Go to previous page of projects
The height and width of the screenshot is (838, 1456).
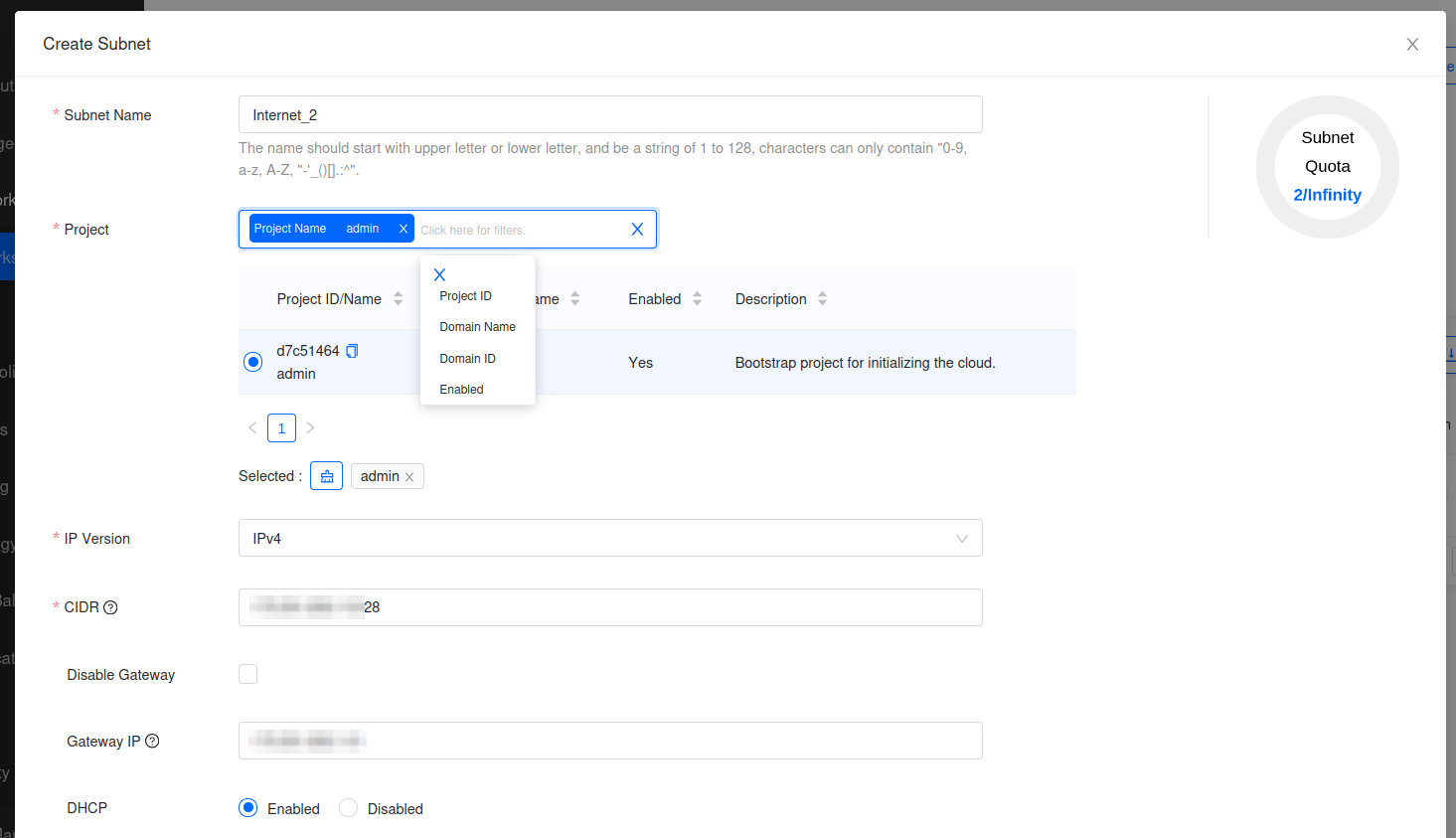[x=252, y=427]
